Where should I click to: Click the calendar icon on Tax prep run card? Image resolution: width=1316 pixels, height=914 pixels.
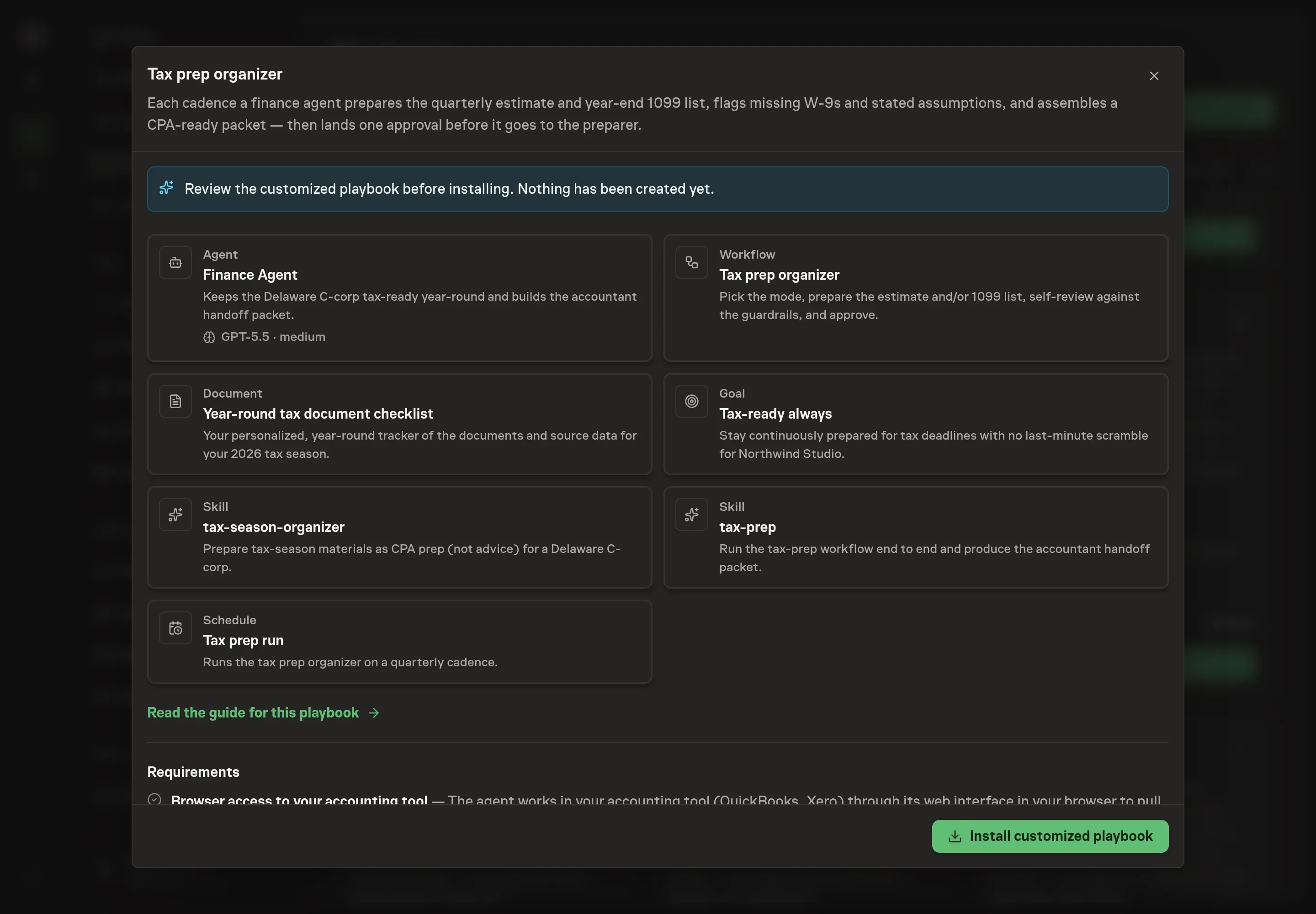[x=175, y=628]
